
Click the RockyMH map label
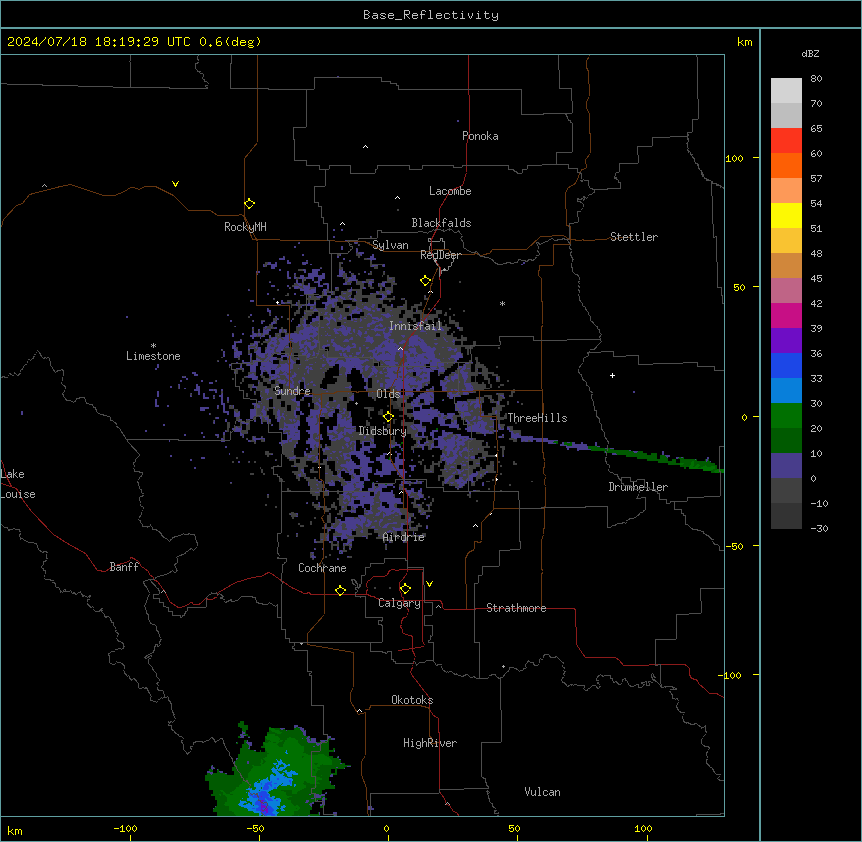245,226
